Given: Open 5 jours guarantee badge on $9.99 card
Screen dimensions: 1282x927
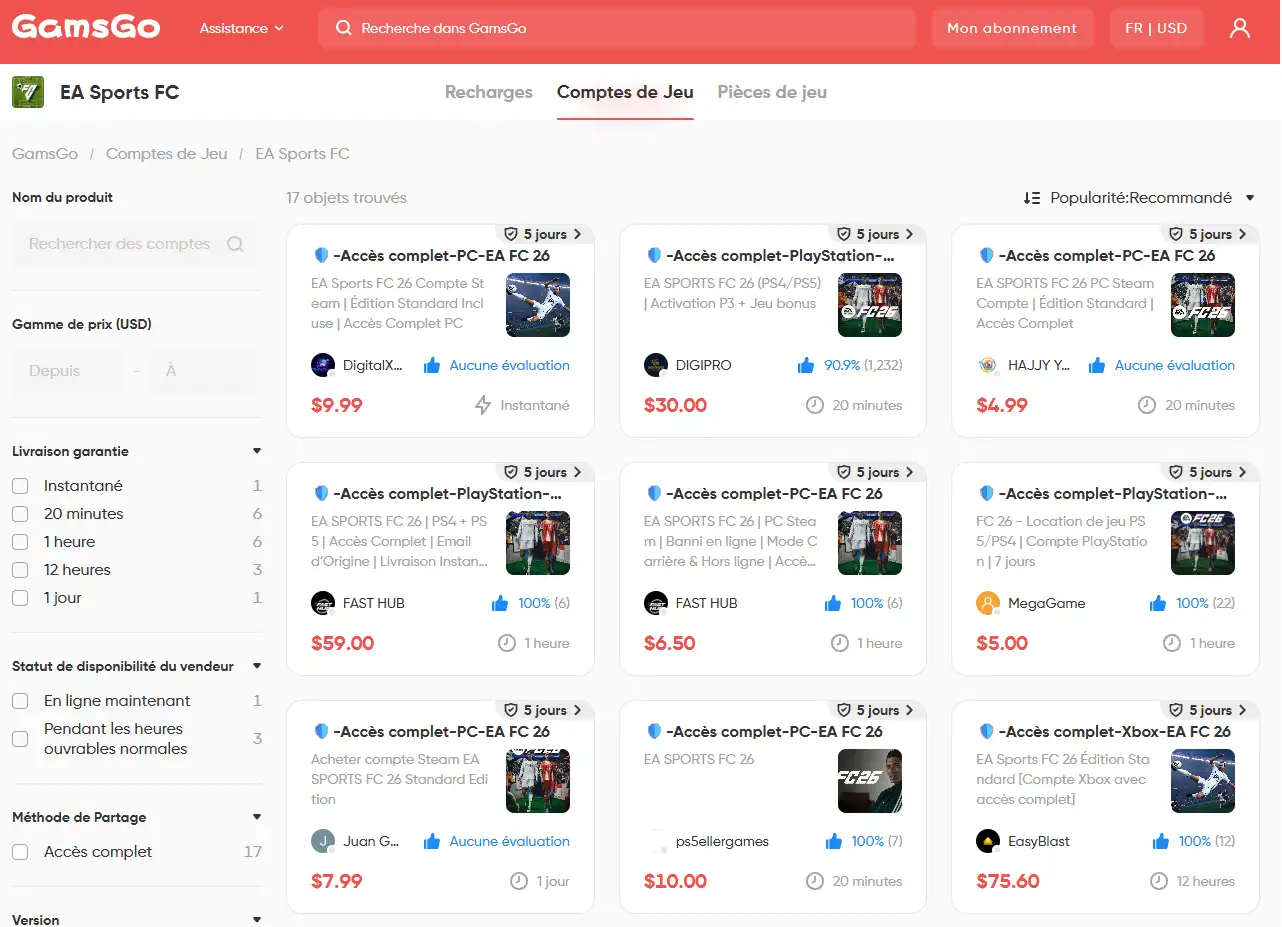Looking at the screenshot, I should [x=544, y=234].
